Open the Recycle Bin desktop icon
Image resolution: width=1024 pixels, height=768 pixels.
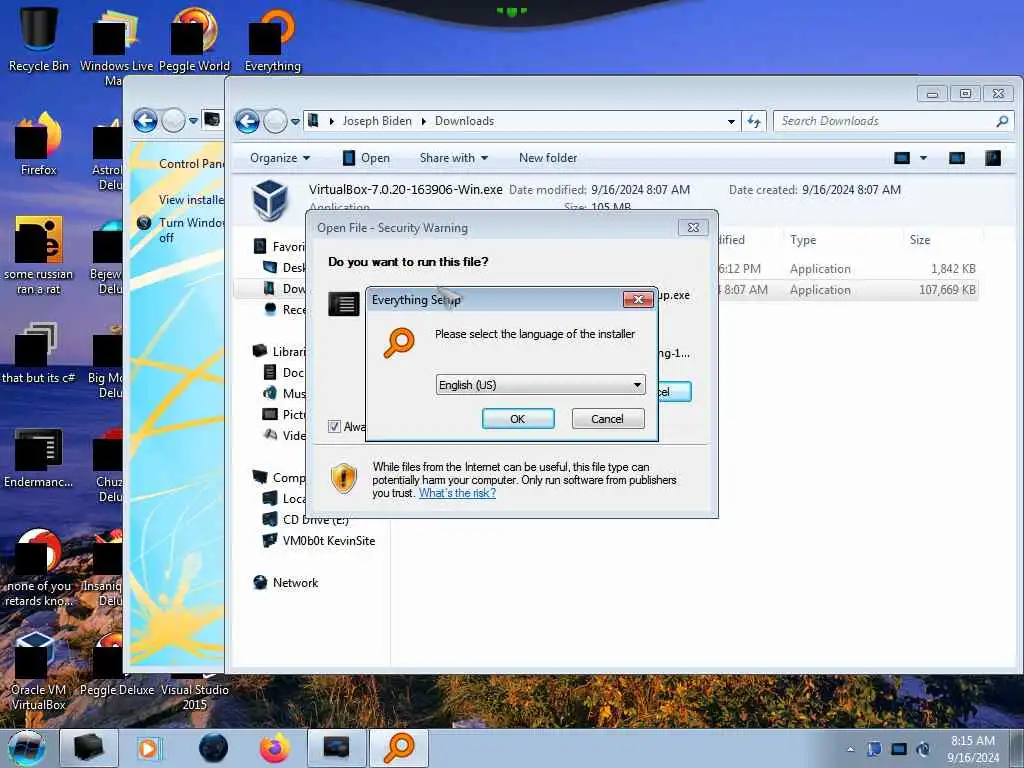39,38
